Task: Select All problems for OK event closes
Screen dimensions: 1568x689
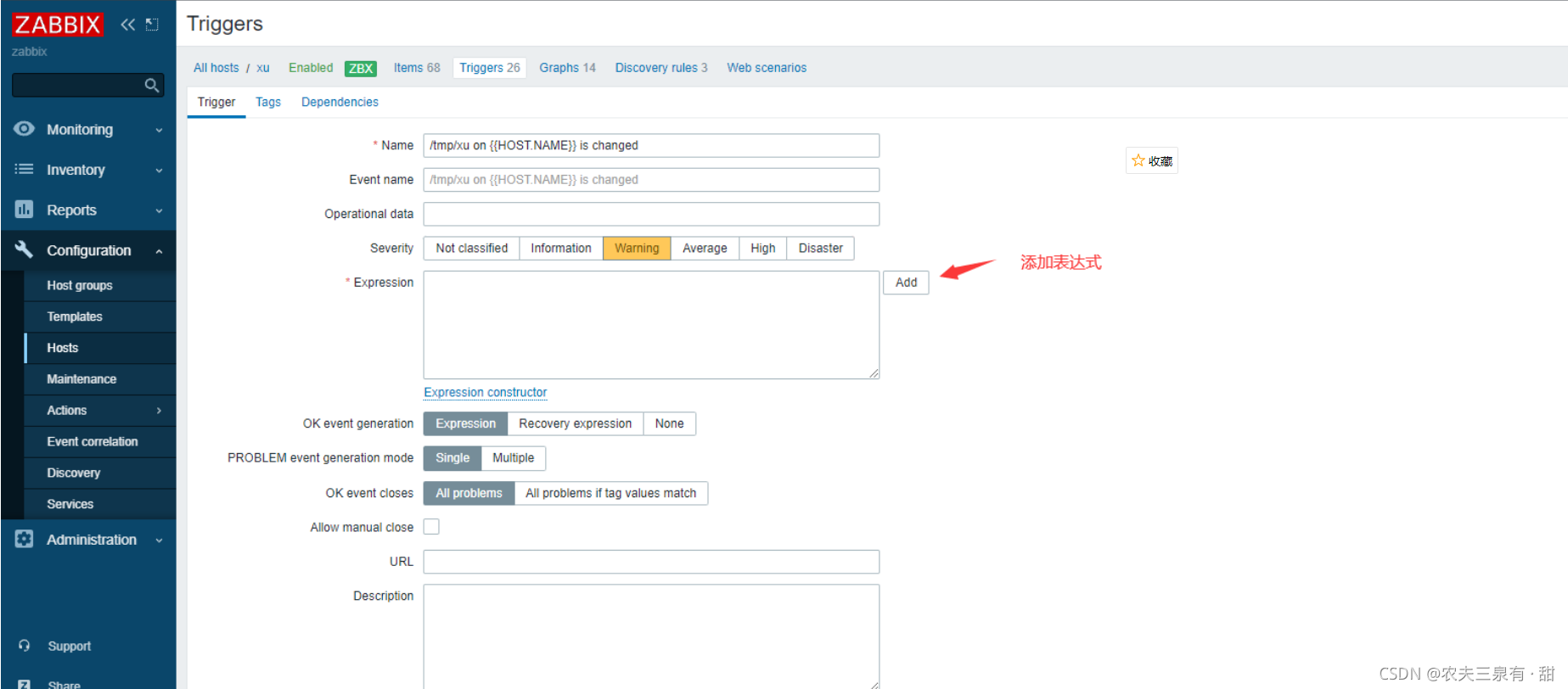Action: coord(469,493)
